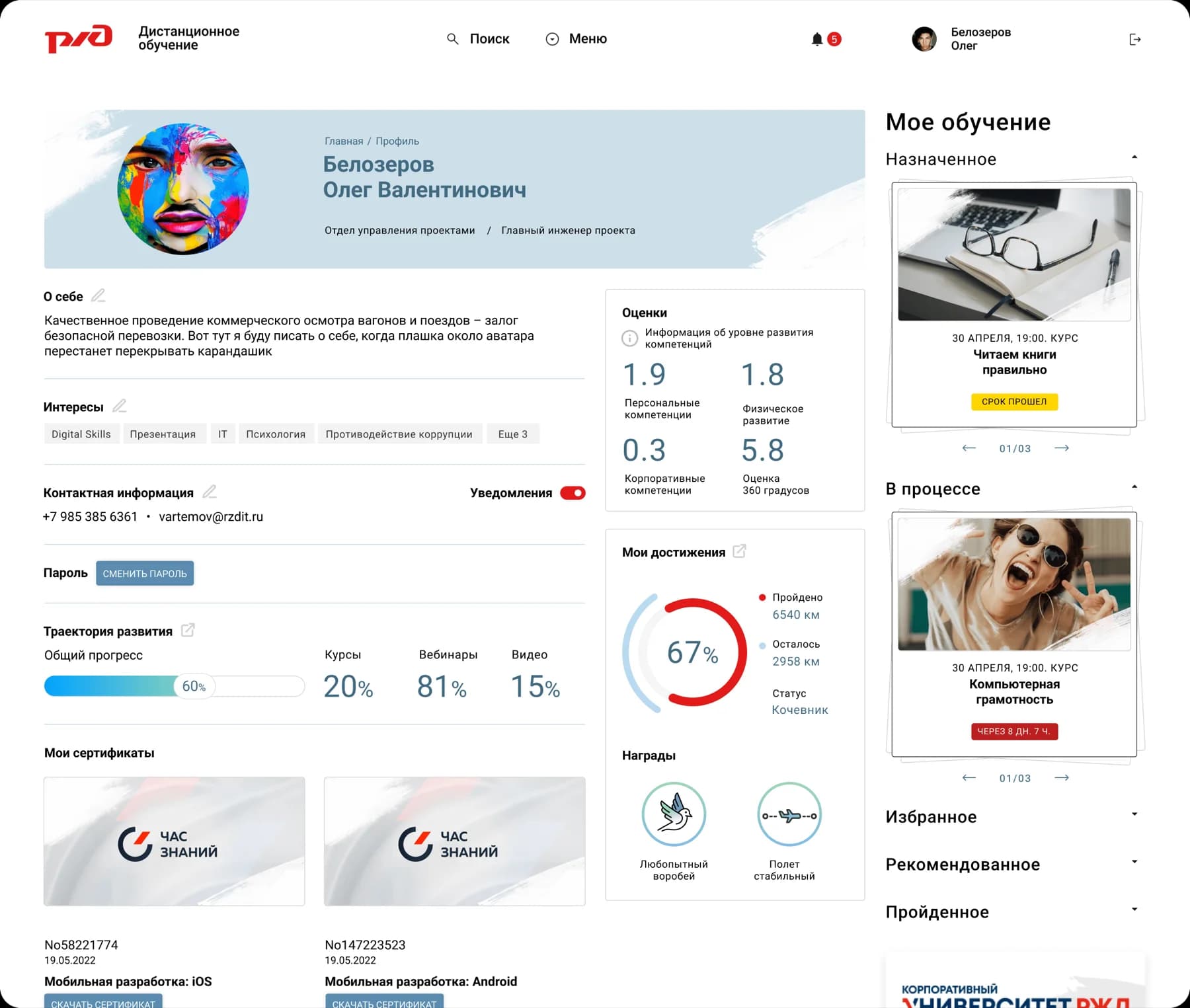Screen dimensions: 1190x1008
Task: Click the Полет стабильный award icon
Action: [x=789, y=814]
